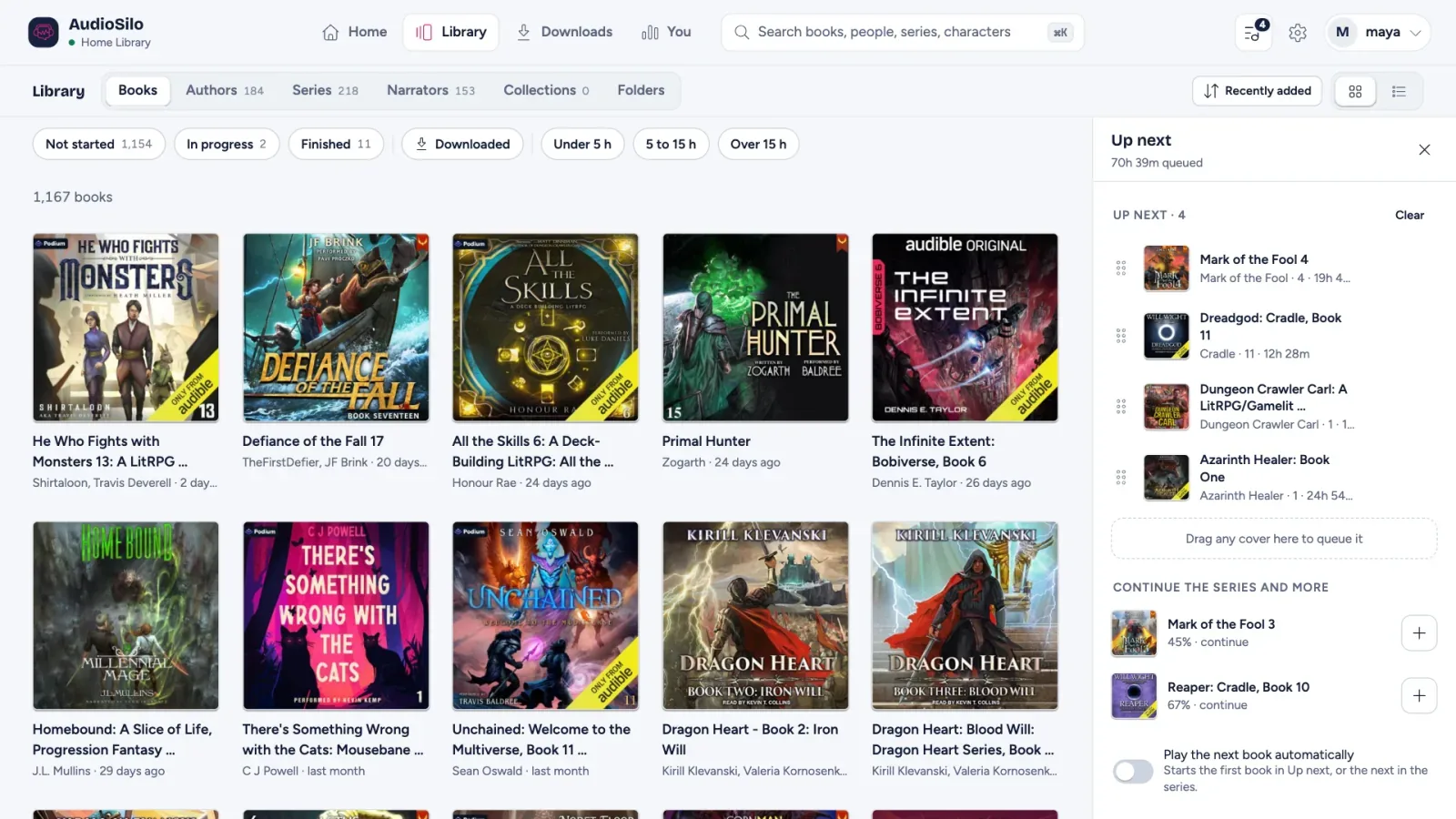1456x819 pixels.
Task: Open Dreadgod cover thumbnail in queue
Action: pyautogui.click(x=1167, y=336)
